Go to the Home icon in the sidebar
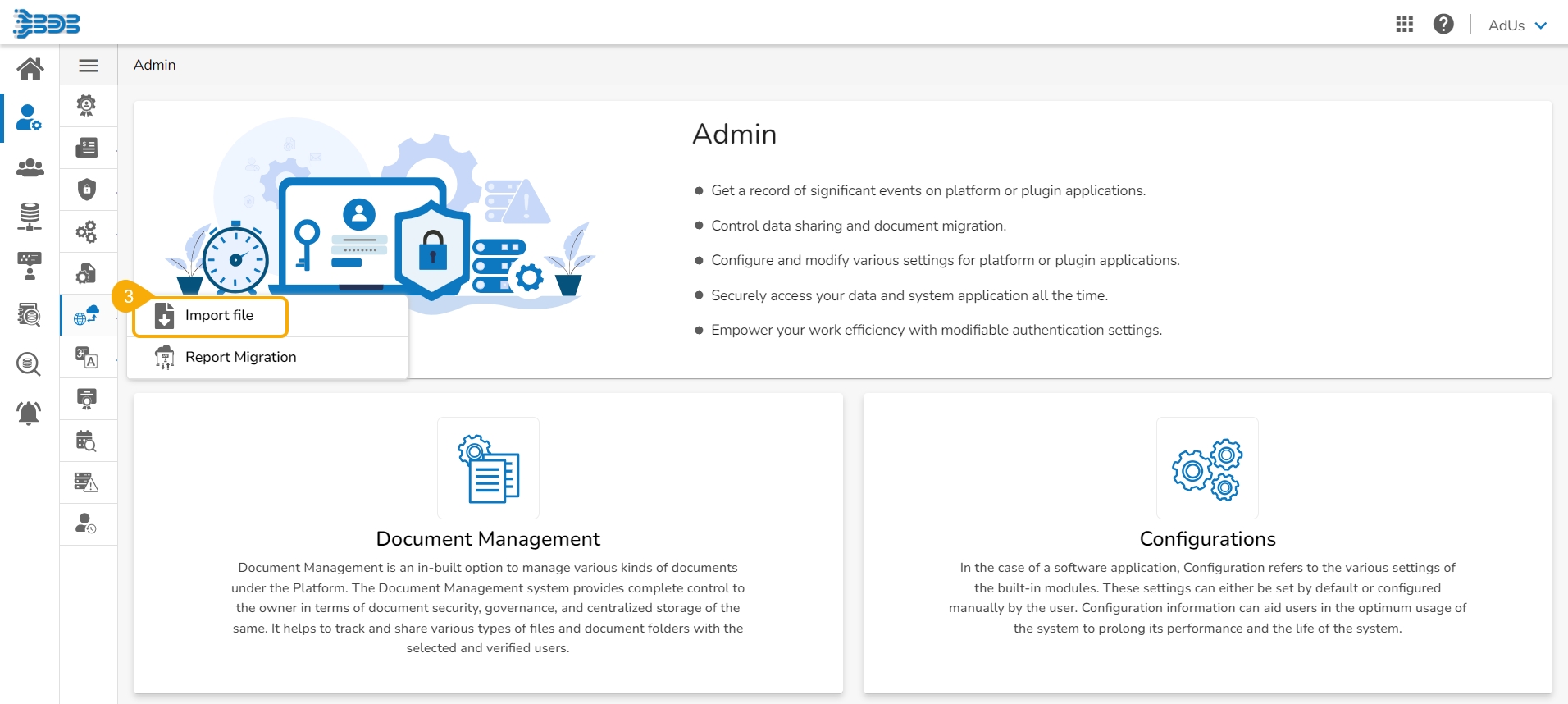 pyautogui.click(x=30, y=69)
